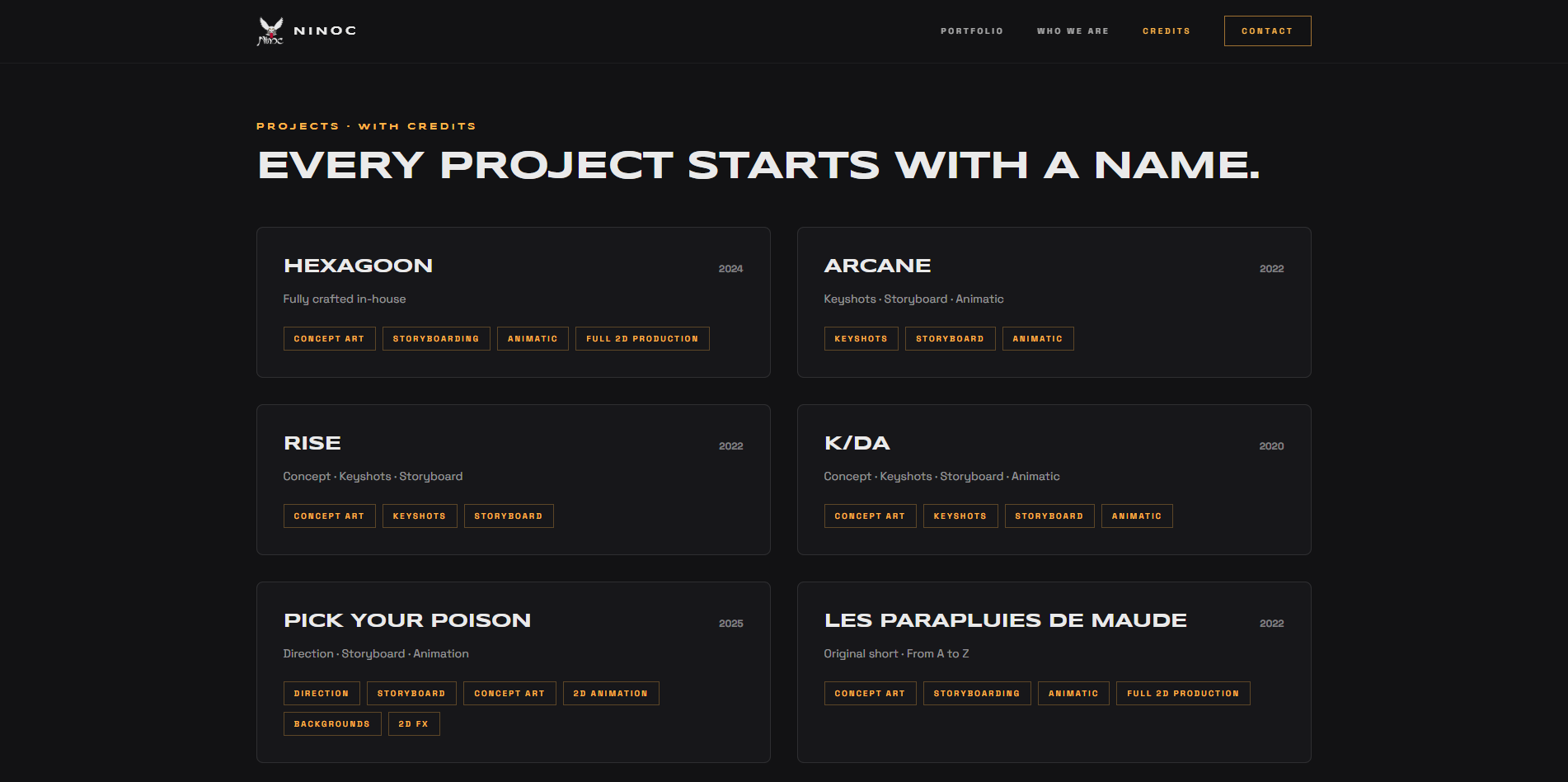Click 'Every project starts with a name.' heading
This screenshot has width=1568, height=782.
pyautogui.click(x=758, y=165)
